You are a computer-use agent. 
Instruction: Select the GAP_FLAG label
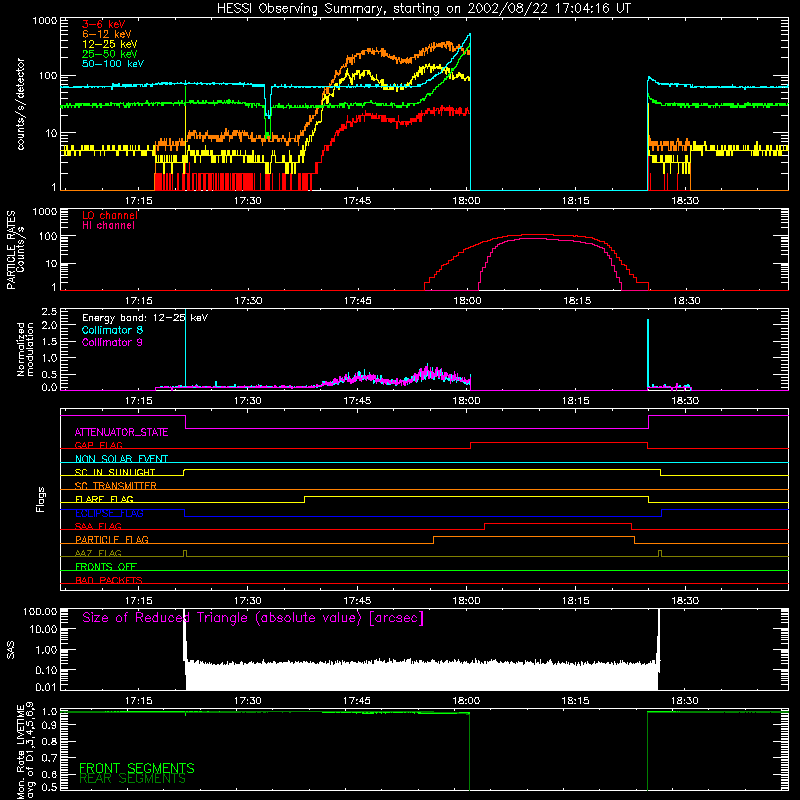coord(98,445)
